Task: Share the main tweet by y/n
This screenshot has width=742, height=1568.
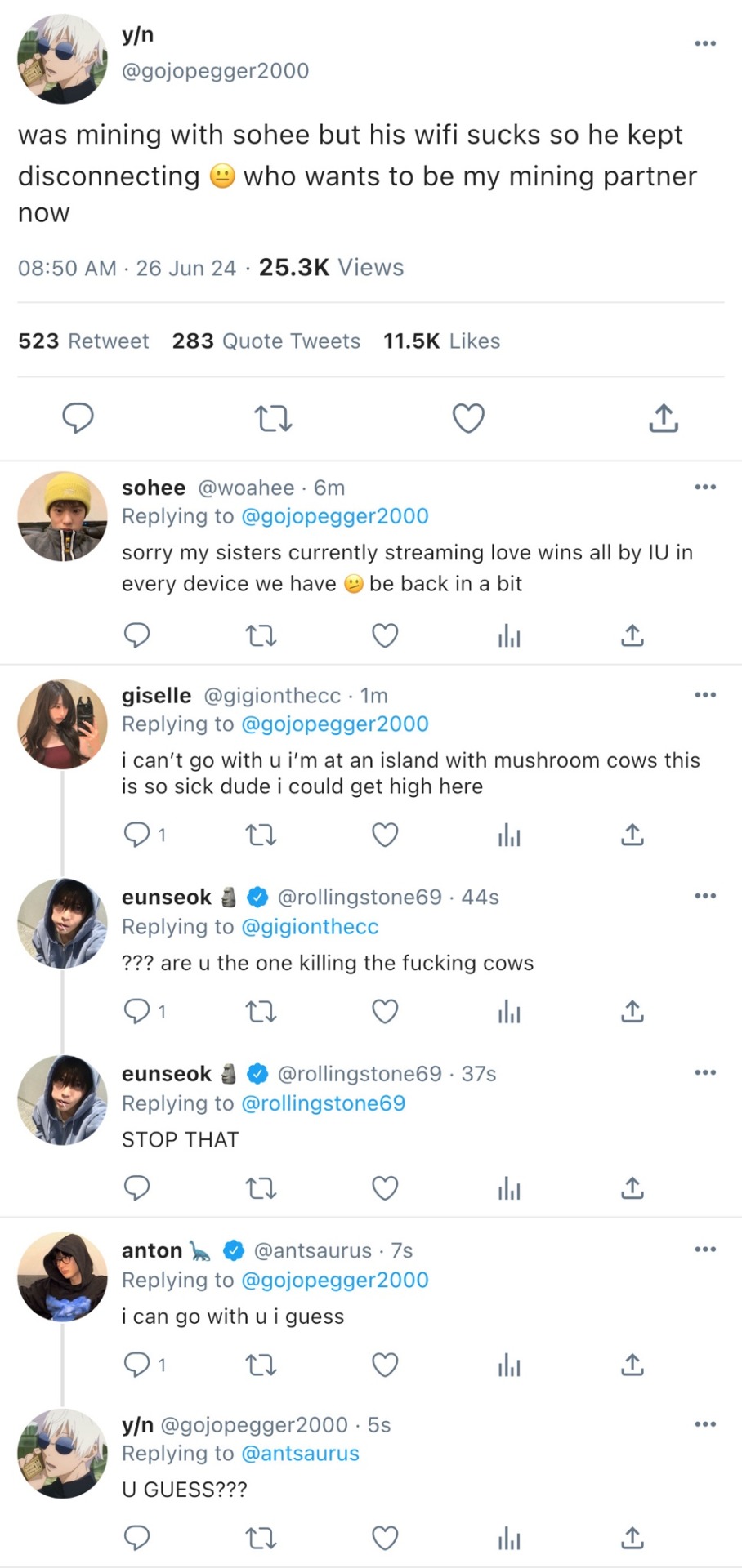Action: [x=664, y=418]
